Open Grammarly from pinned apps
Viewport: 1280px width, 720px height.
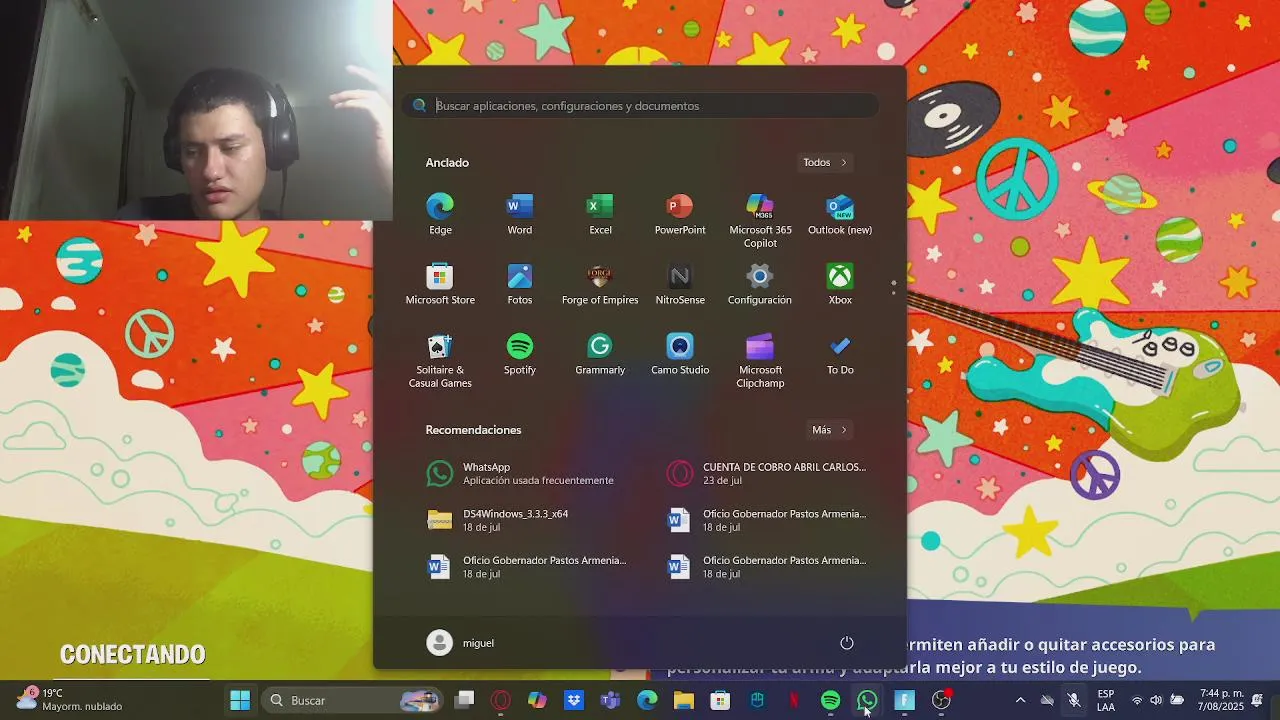point(600,355)
